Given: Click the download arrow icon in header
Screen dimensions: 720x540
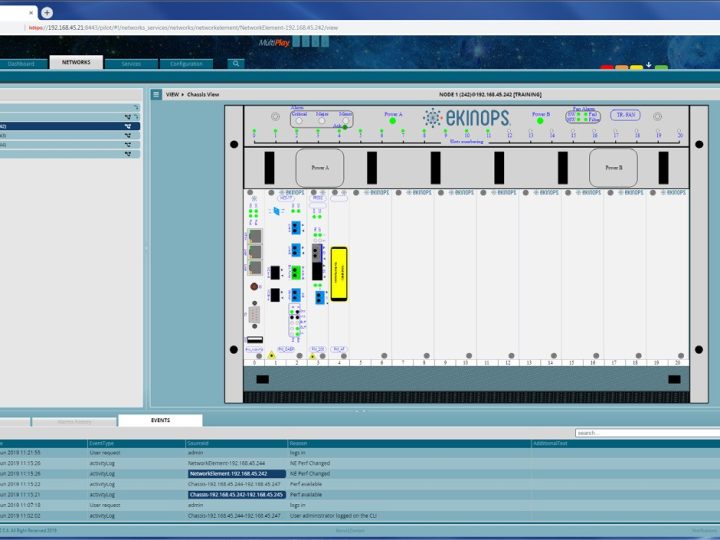Looking at the screenshot, I should click(648, 65).
